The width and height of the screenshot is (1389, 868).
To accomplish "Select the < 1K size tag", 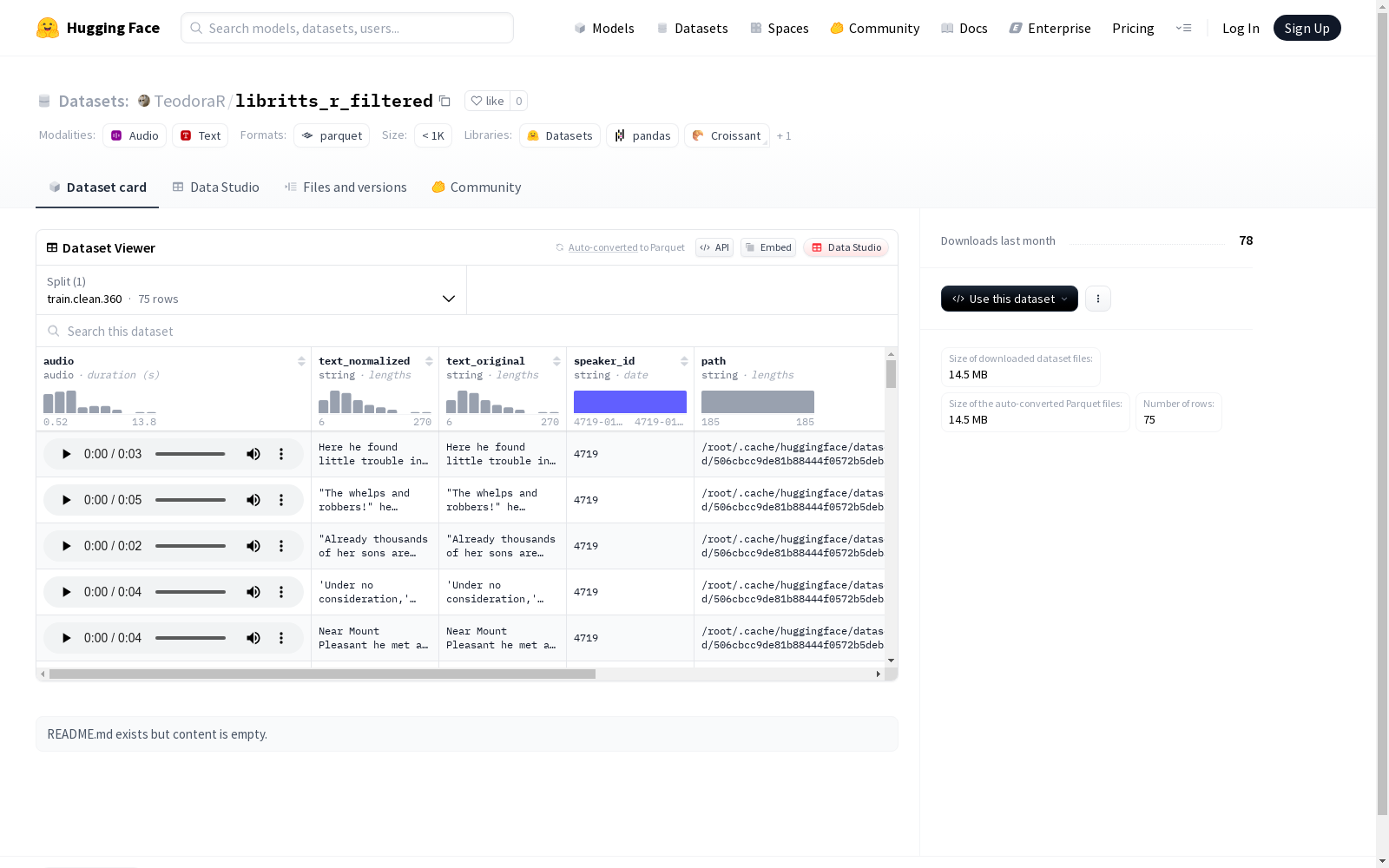I will tap(433, 135).
